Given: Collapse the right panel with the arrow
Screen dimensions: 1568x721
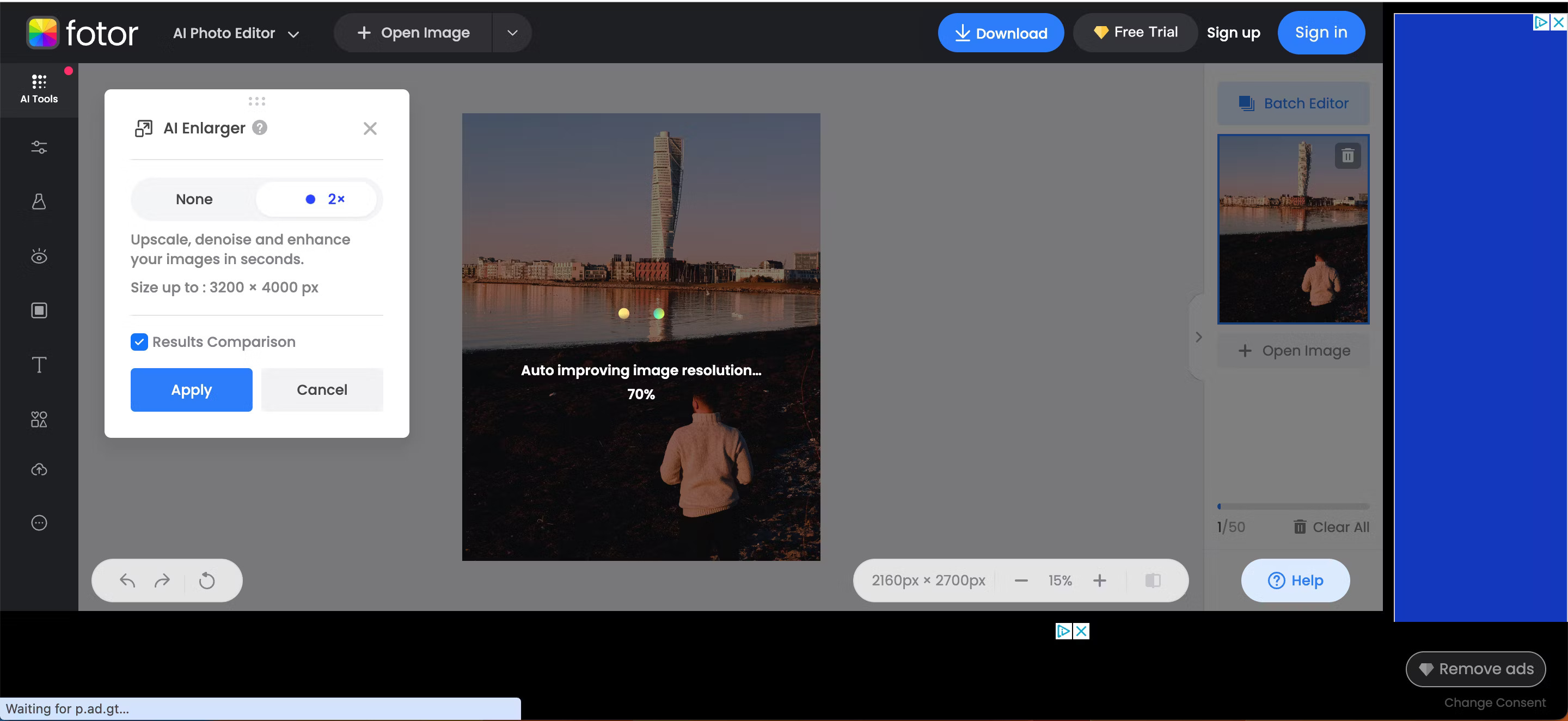Looking at the screenshot, I should 1198,337.
